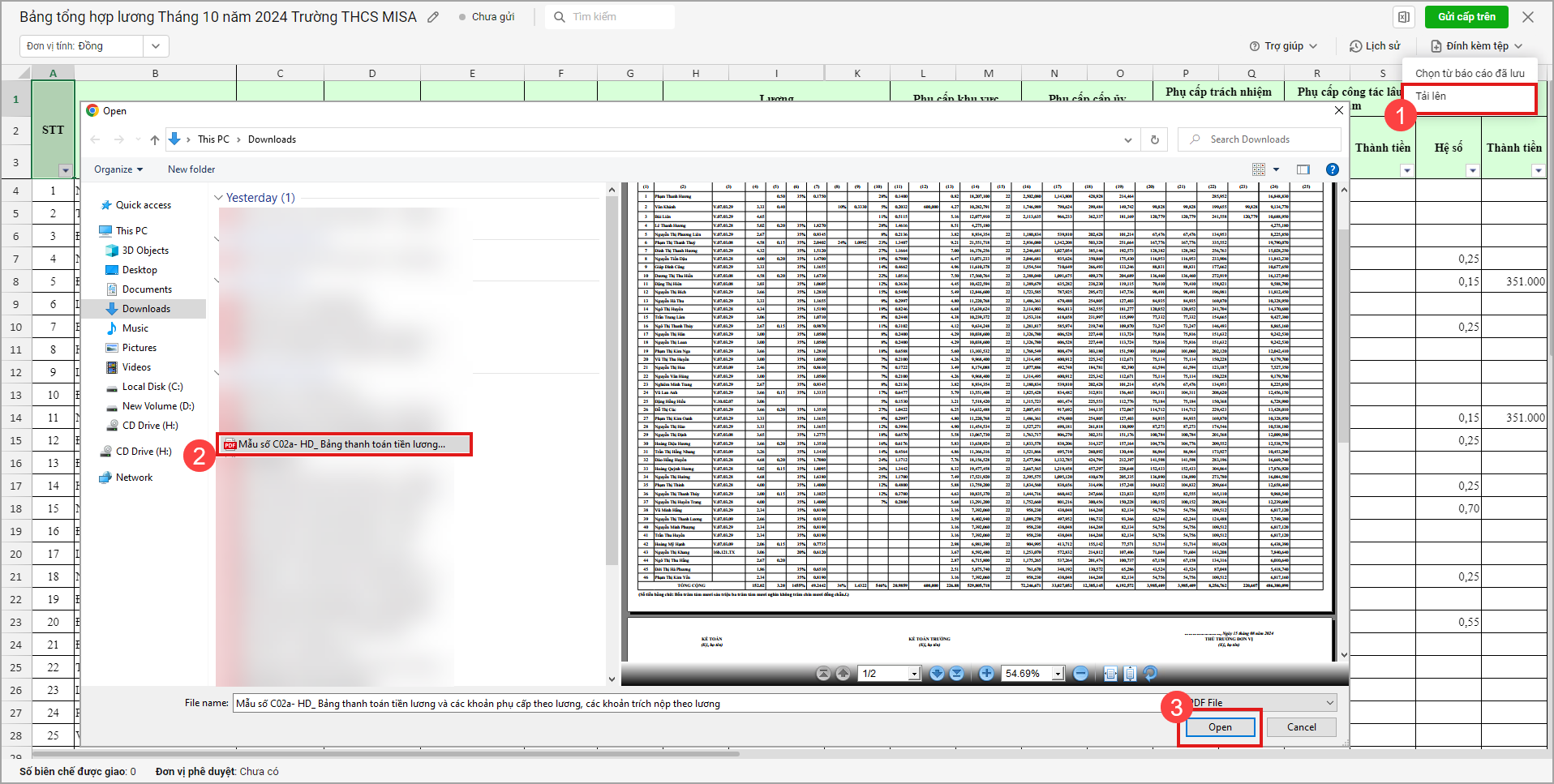Choose 'Chọn từ báo cáo đã lưu'
The height and width of the screenshot is (784, 1554).
point(1470,73)
